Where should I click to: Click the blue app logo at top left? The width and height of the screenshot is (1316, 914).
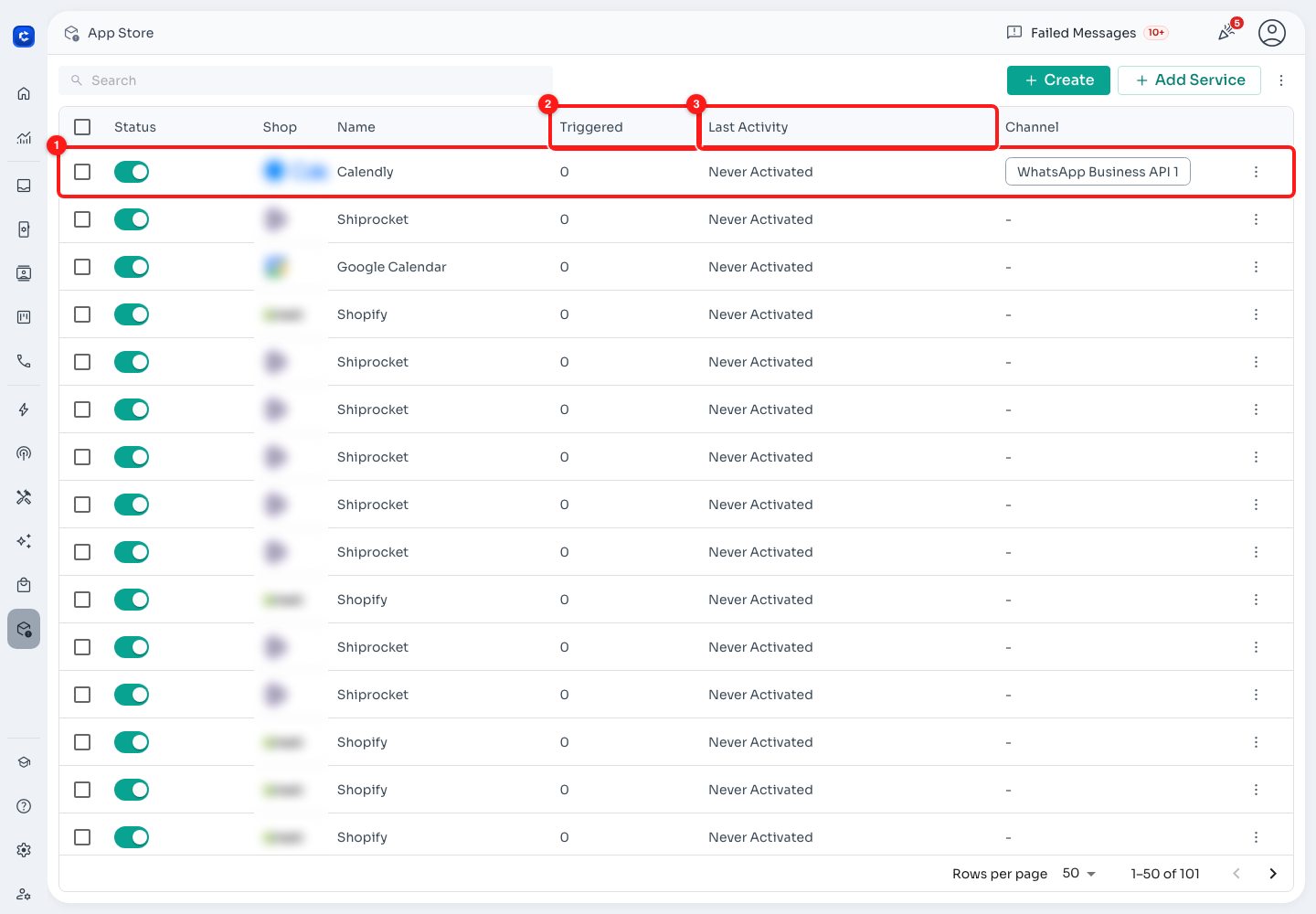(24, 37)
